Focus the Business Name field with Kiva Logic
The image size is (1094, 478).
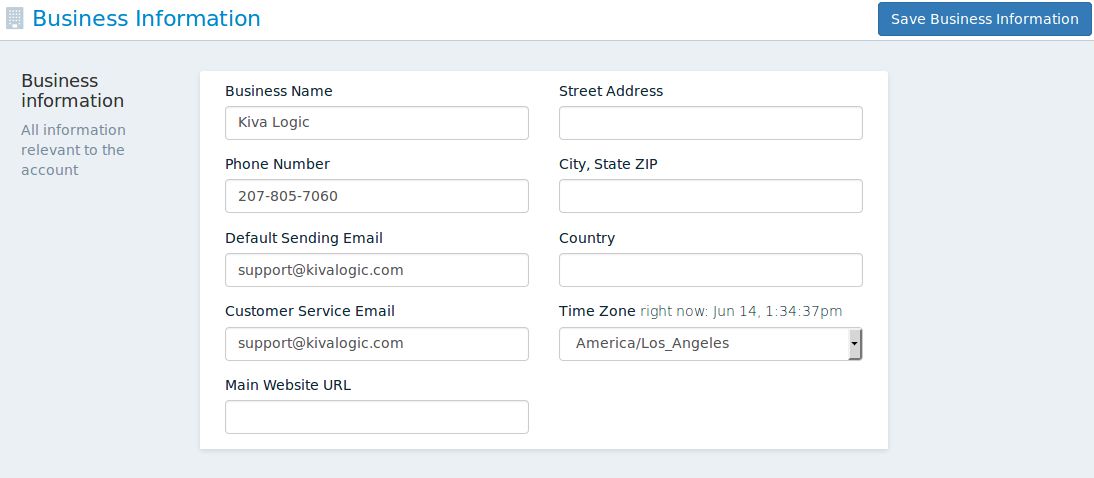(x=377, y=123)
